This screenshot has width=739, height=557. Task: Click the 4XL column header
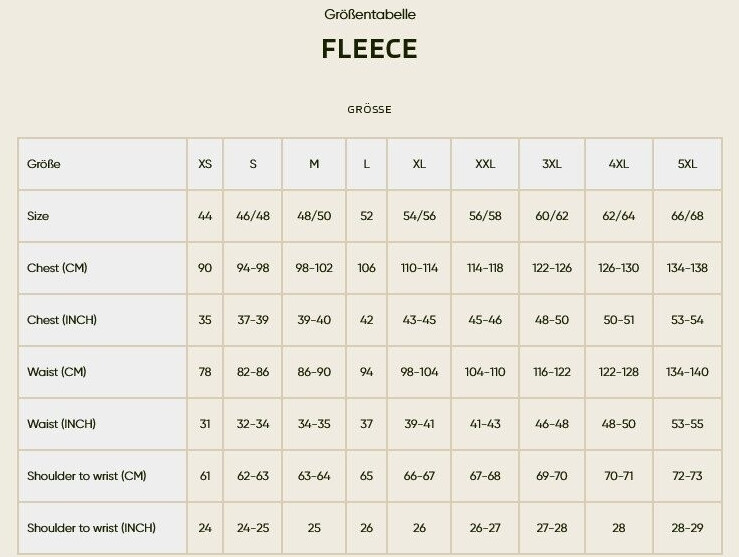click(x=619, y=164)
